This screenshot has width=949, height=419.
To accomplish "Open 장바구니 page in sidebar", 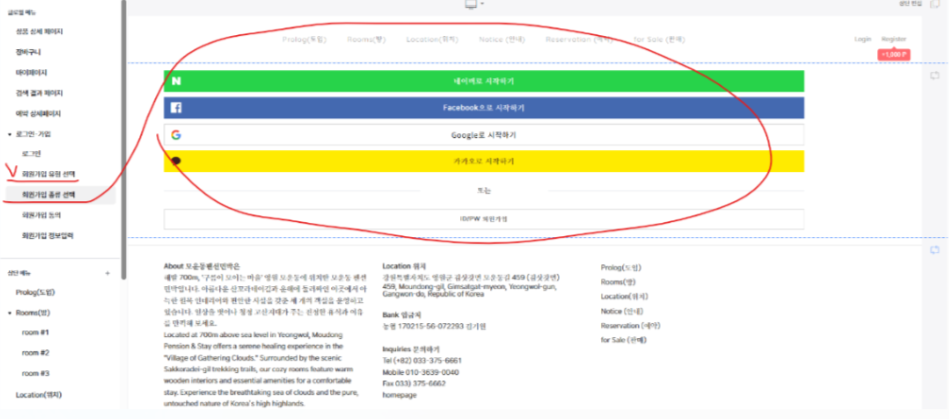I will [x=28, y=52].
